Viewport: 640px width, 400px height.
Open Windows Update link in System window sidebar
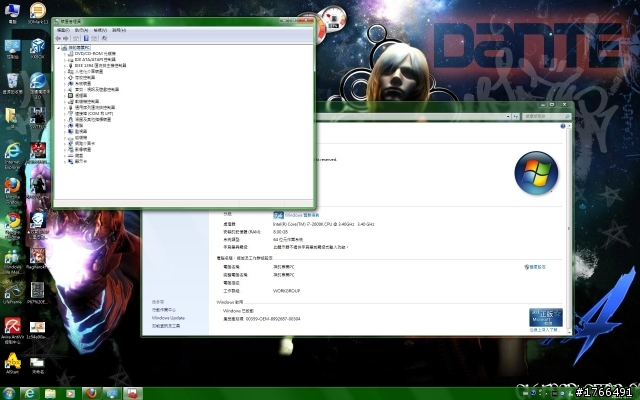coord(168,318)
